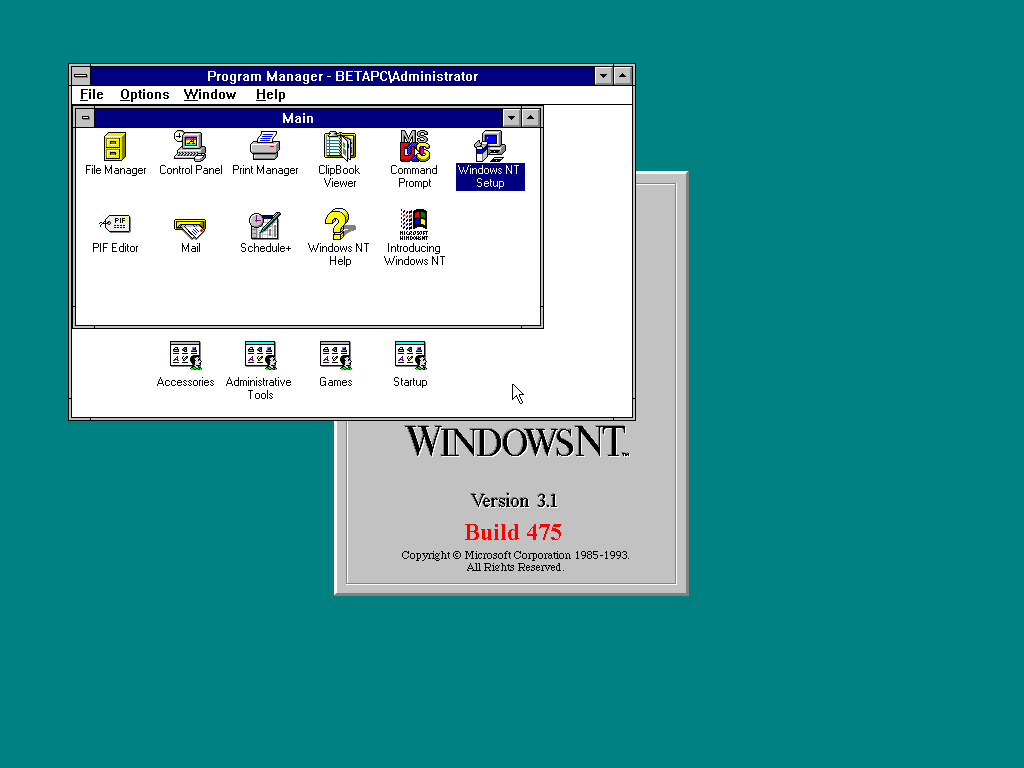Open the Startup program group
Viewport: 1024px width, 768px height.
point(410,358)
